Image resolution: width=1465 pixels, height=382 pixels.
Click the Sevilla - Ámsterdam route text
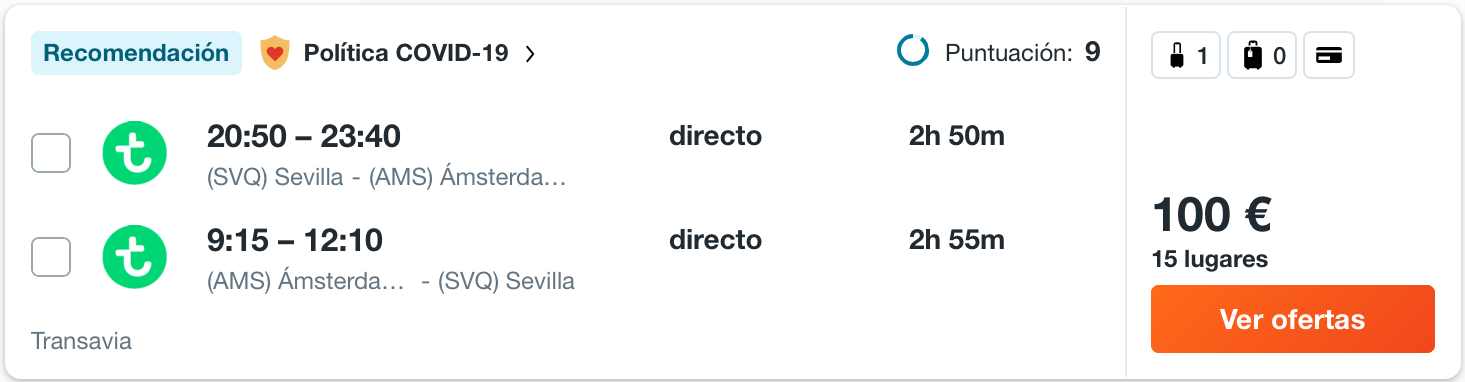click(387, 177)
